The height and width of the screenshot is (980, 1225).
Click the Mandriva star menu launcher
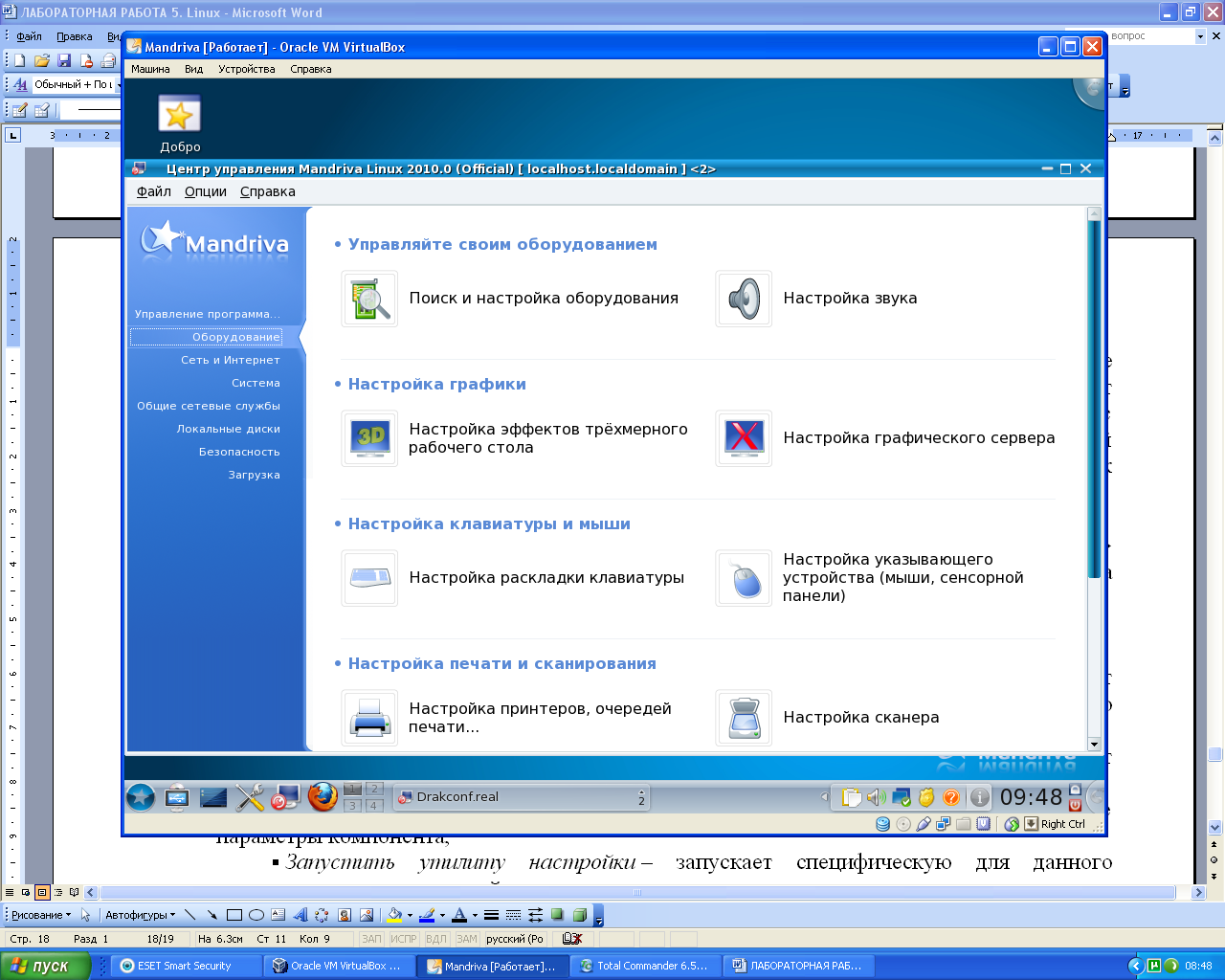click(x=141, y=796)
